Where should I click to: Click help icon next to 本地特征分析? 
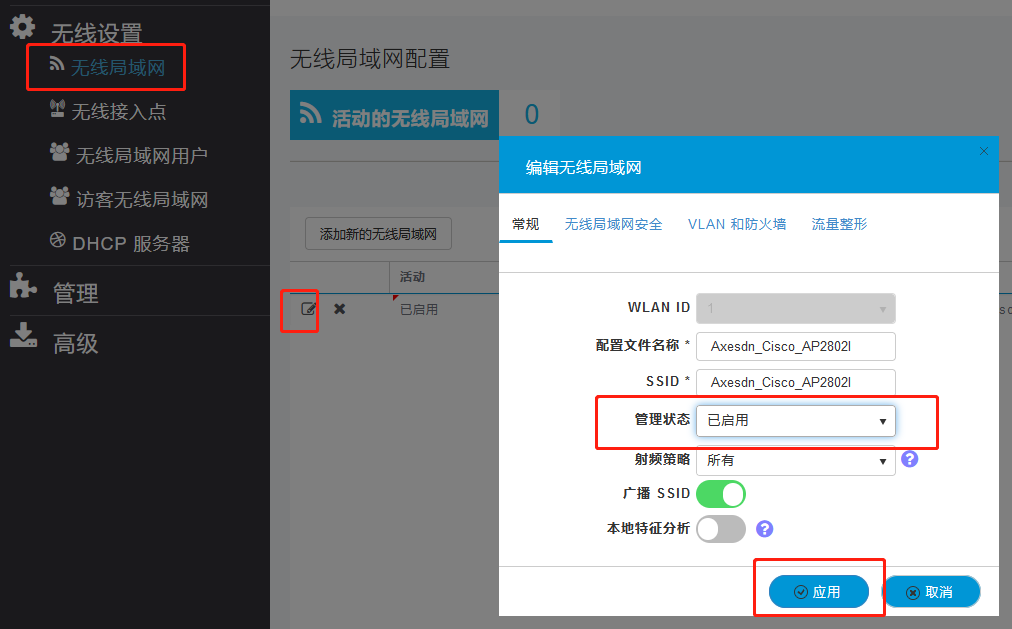click(765, 529)
